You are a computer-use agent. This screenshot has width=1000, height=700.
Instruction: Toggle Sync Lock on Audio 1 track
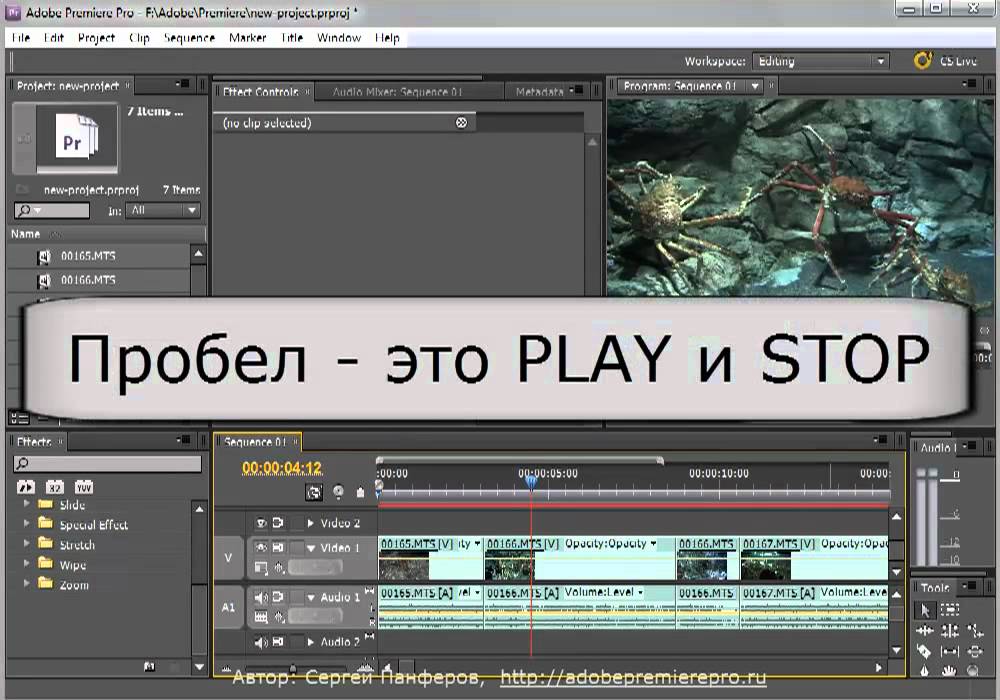tap(278, 597)
